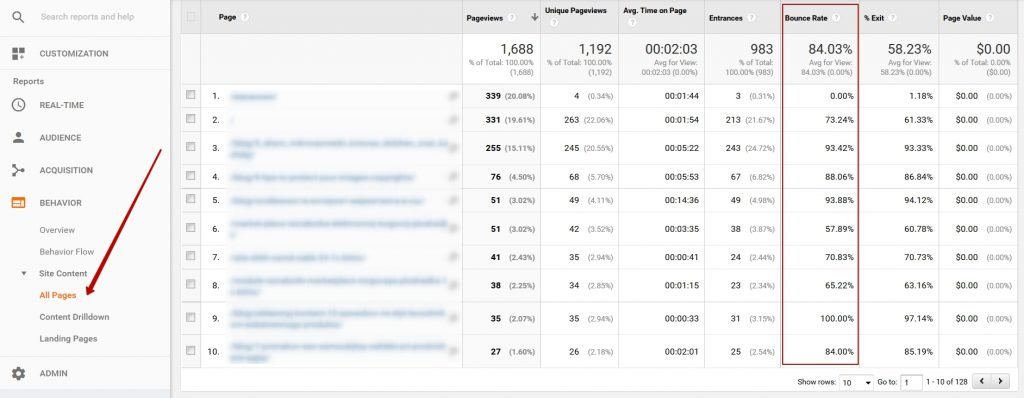Open help tooltip for Page column
Image resolution: width=1024 pixels, height=398 pixels.
(x=244, y=17)
